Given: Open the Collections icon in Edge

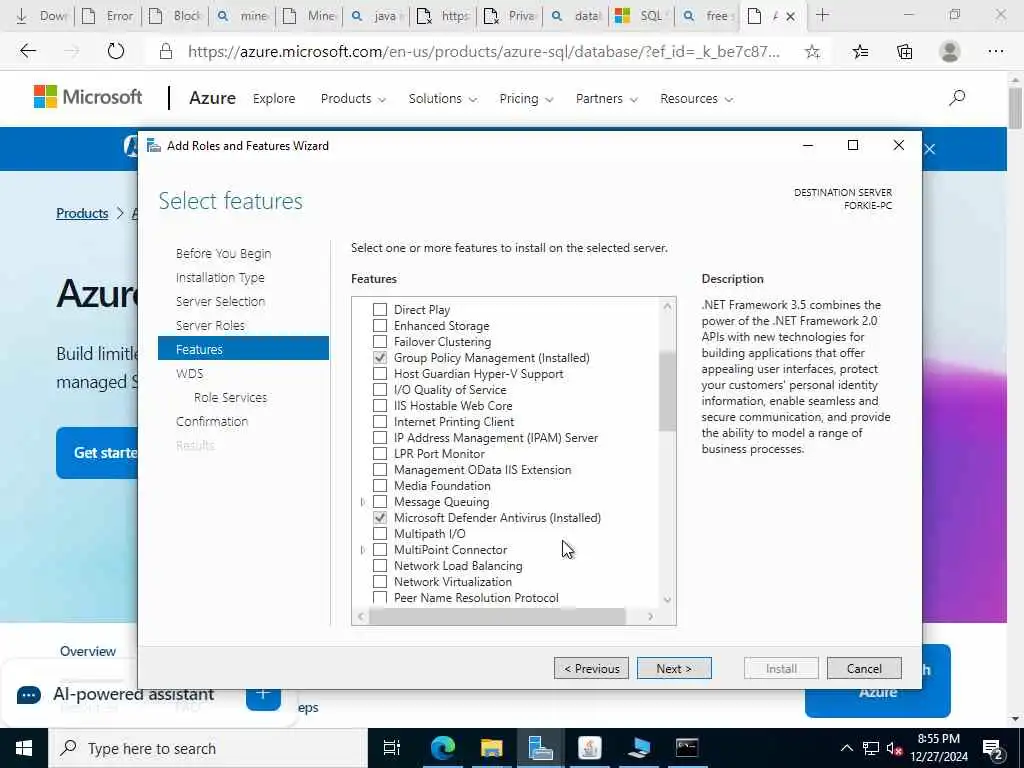Looking at the screenshot, I should 904,52.
